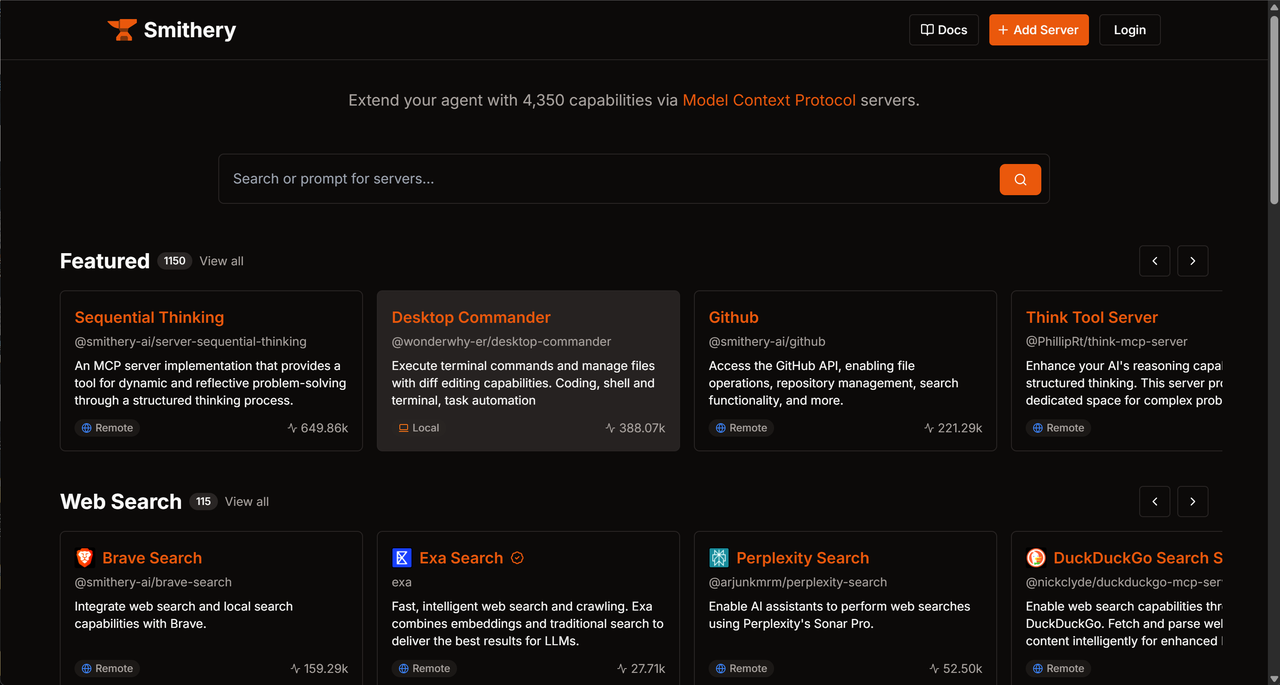This screenshot has height=685, width=1280.
Task: Click the 649.86k usage stat
Action: point(318,428)
